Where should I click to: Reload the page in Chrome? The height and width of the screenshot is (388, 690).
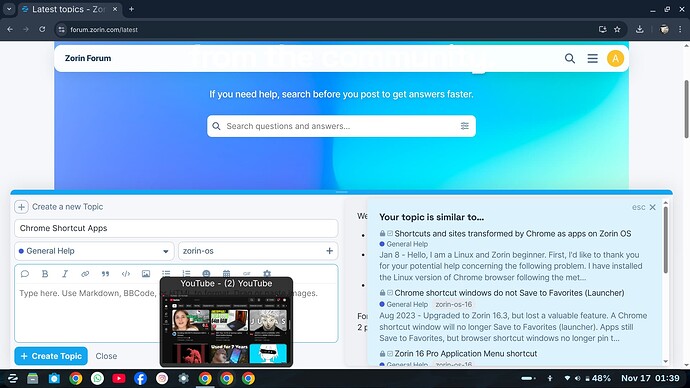(x=42, y=29)
